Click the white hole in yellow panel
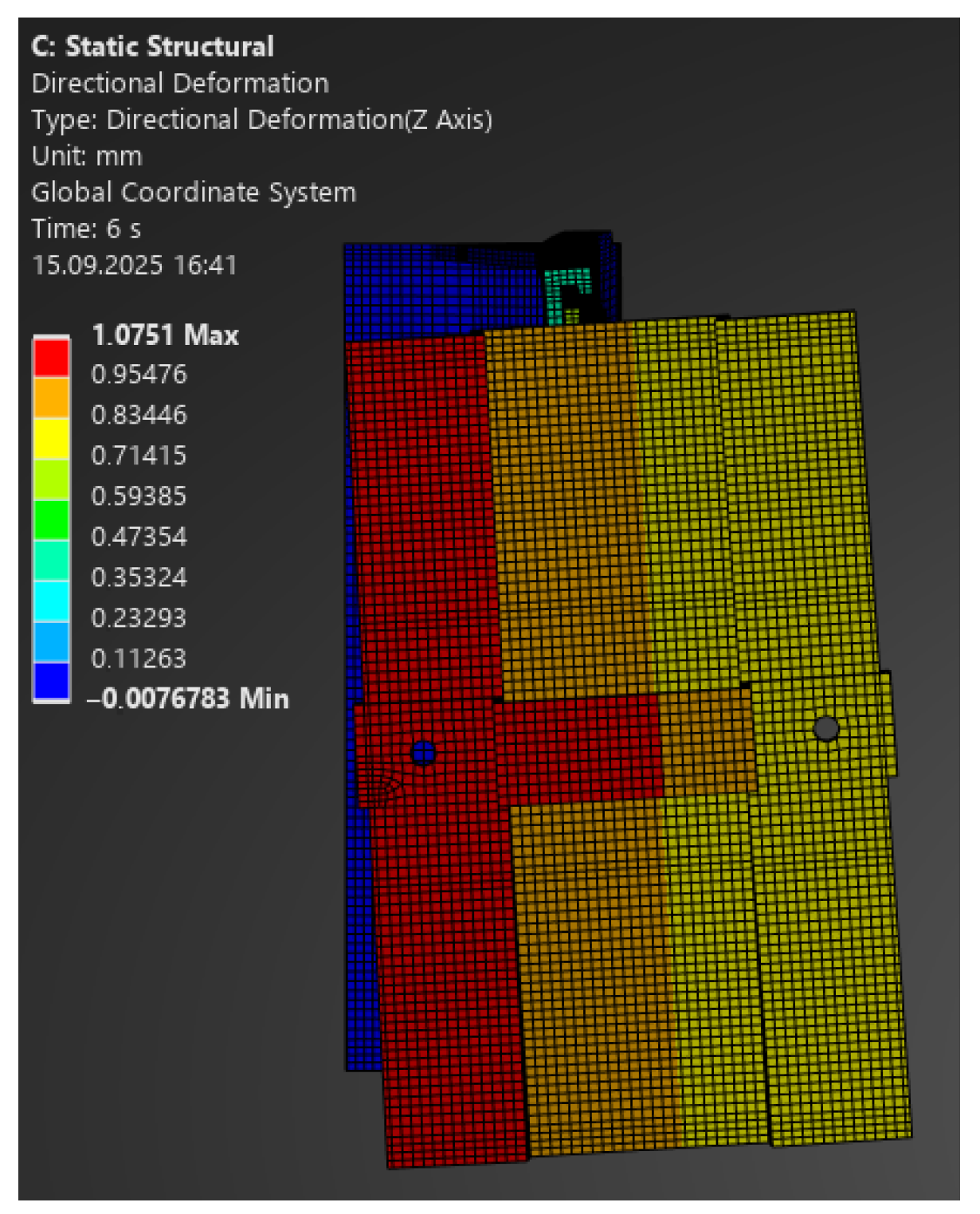This screenshot has width=980, height=1214. (x=826, y=728)
